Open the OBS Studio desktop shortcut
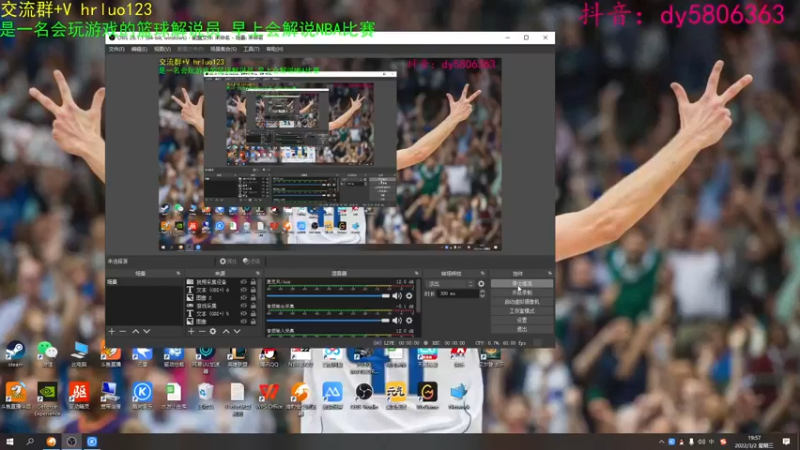 coord(364,396)
